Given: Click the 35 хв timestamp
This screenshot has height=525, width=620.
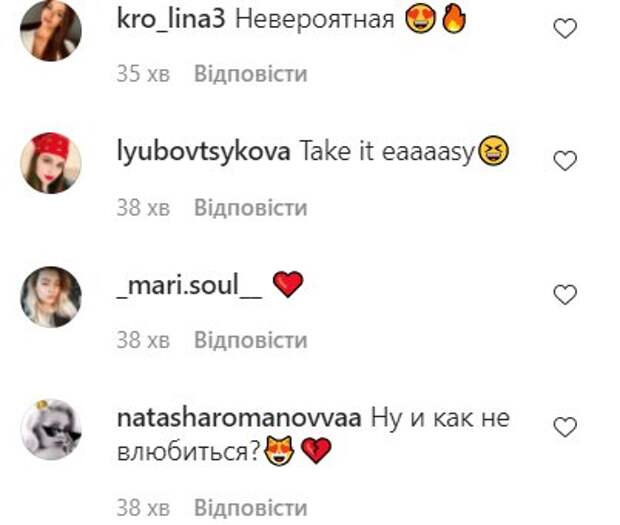Looking at the screenshot, I should [x=143, y=74].
